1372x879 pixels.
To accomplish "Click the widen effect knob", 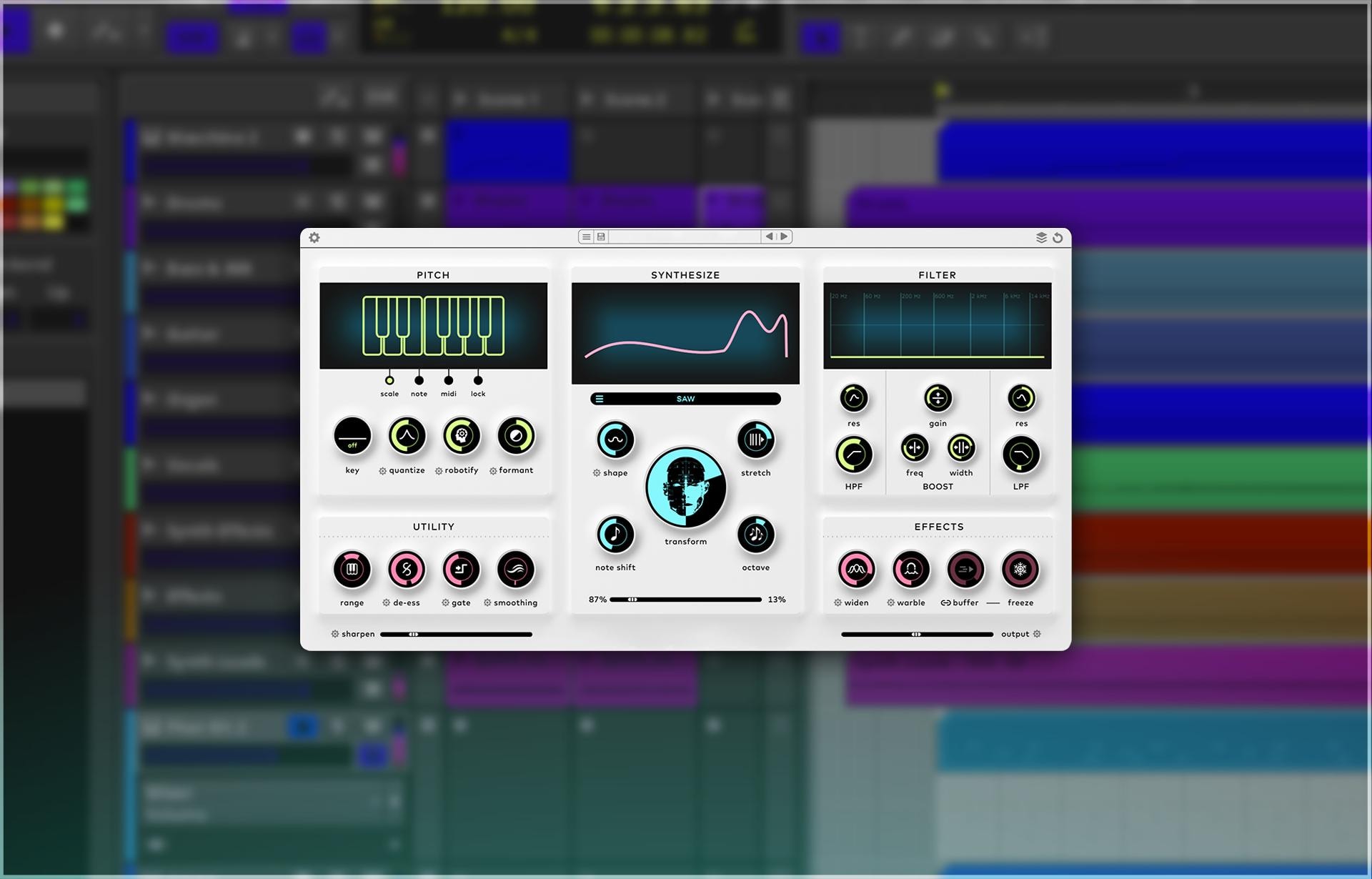I will (856, 570).
